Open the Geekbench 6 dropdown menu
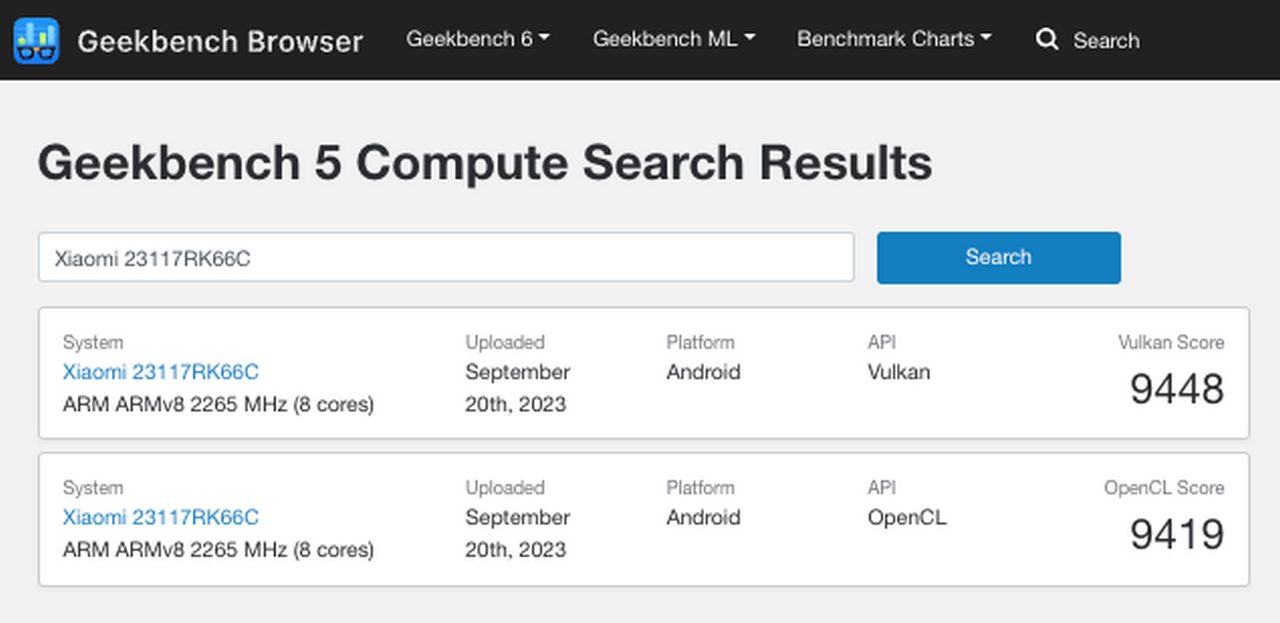The width and height of the screenshot is (1280, 623). click(x=478, y=39)
